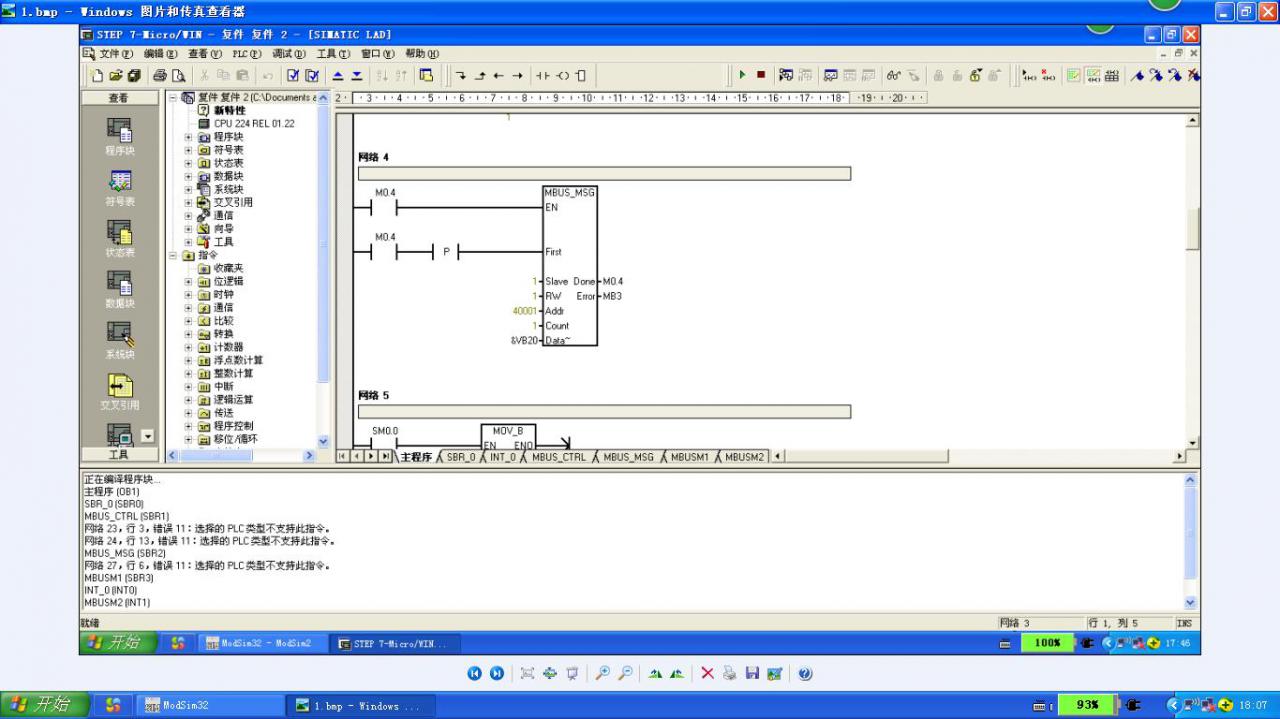Open 状态表 from the navigation bar
The height and width of the screenshot is (719, 1280).
tap(120, 239)
